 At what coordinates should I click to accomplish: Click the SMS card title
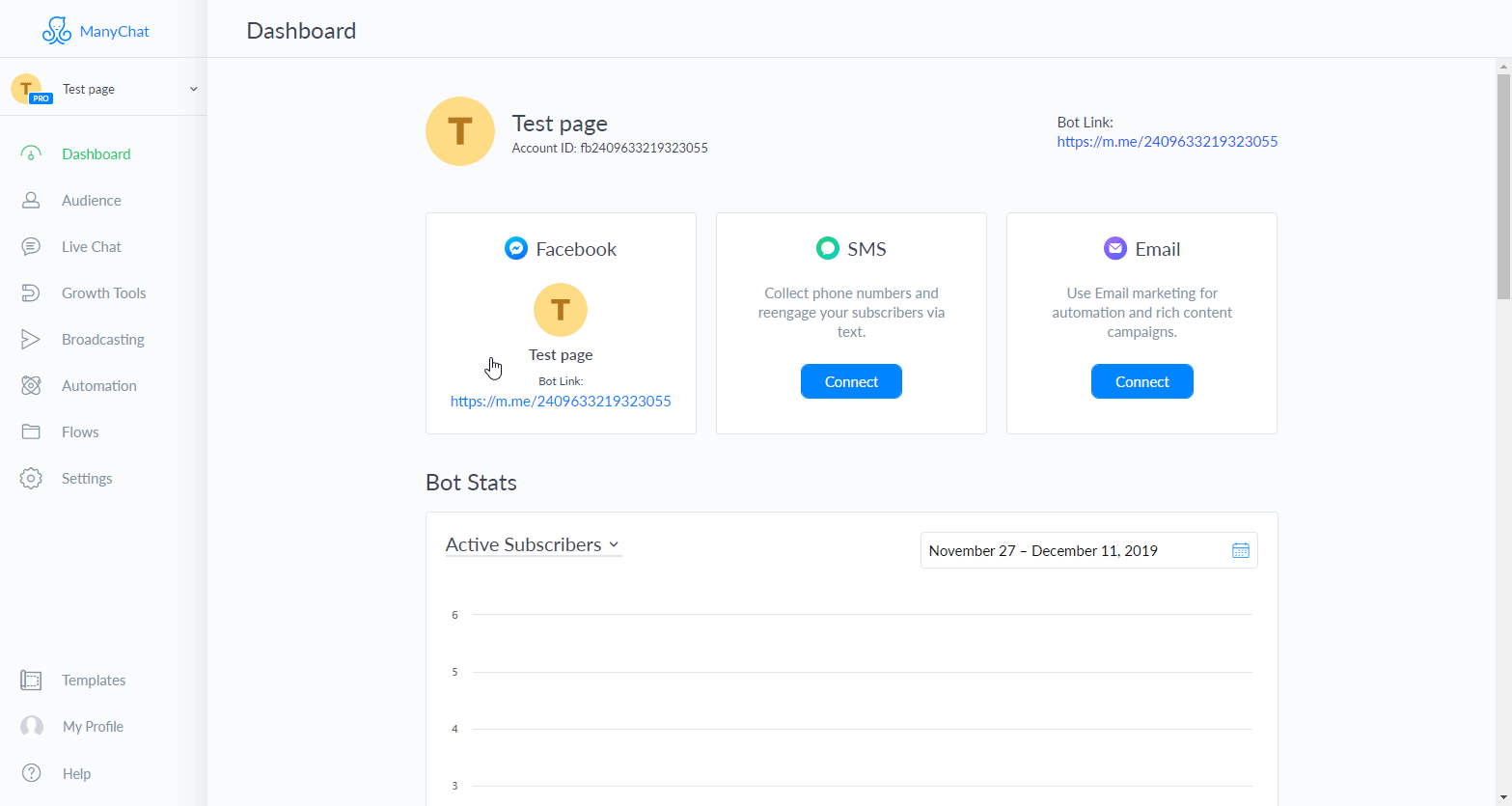[866, 249]
